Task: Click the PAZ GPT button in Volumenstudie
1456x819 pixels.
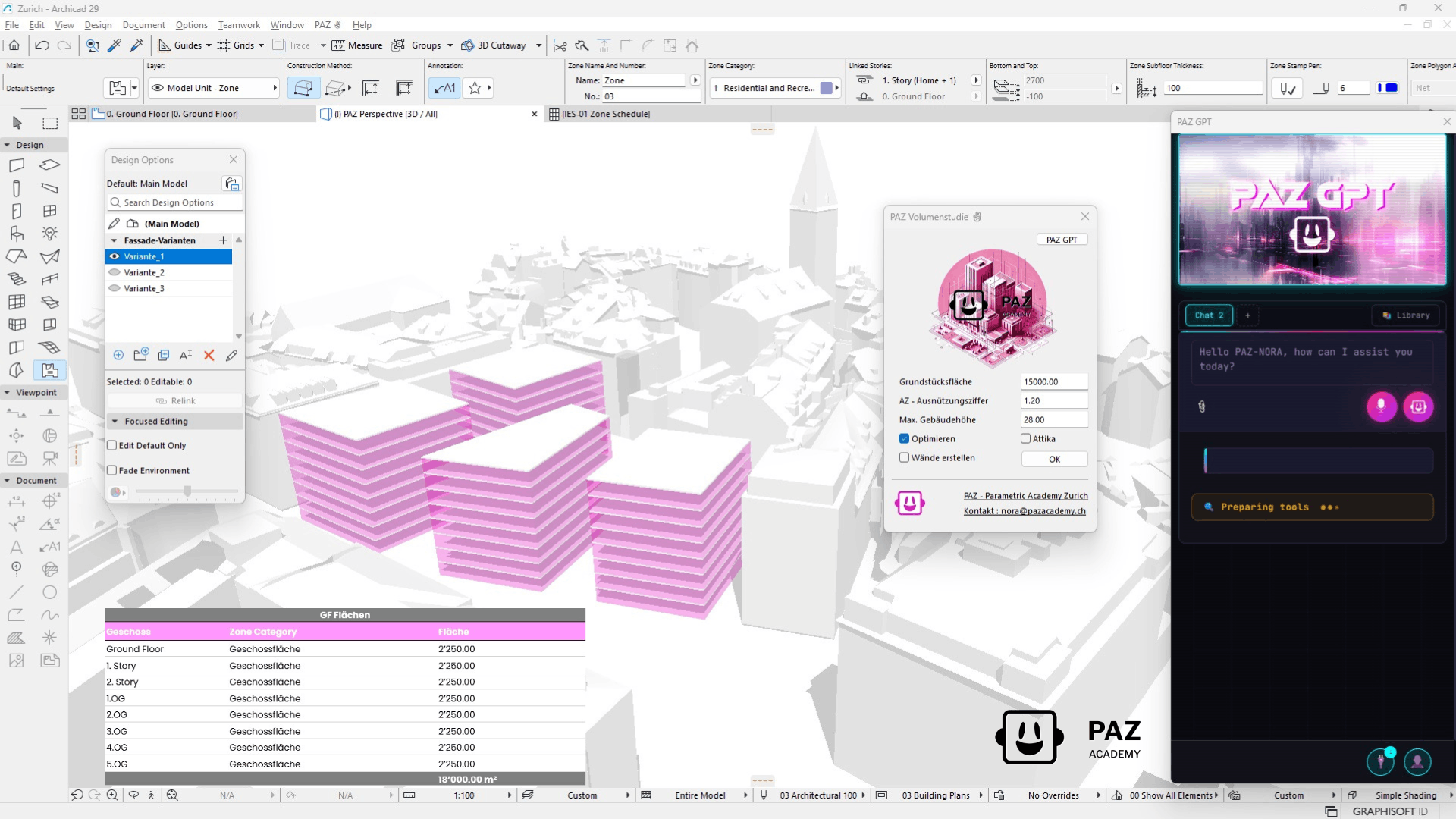Action: [1062, 240]
